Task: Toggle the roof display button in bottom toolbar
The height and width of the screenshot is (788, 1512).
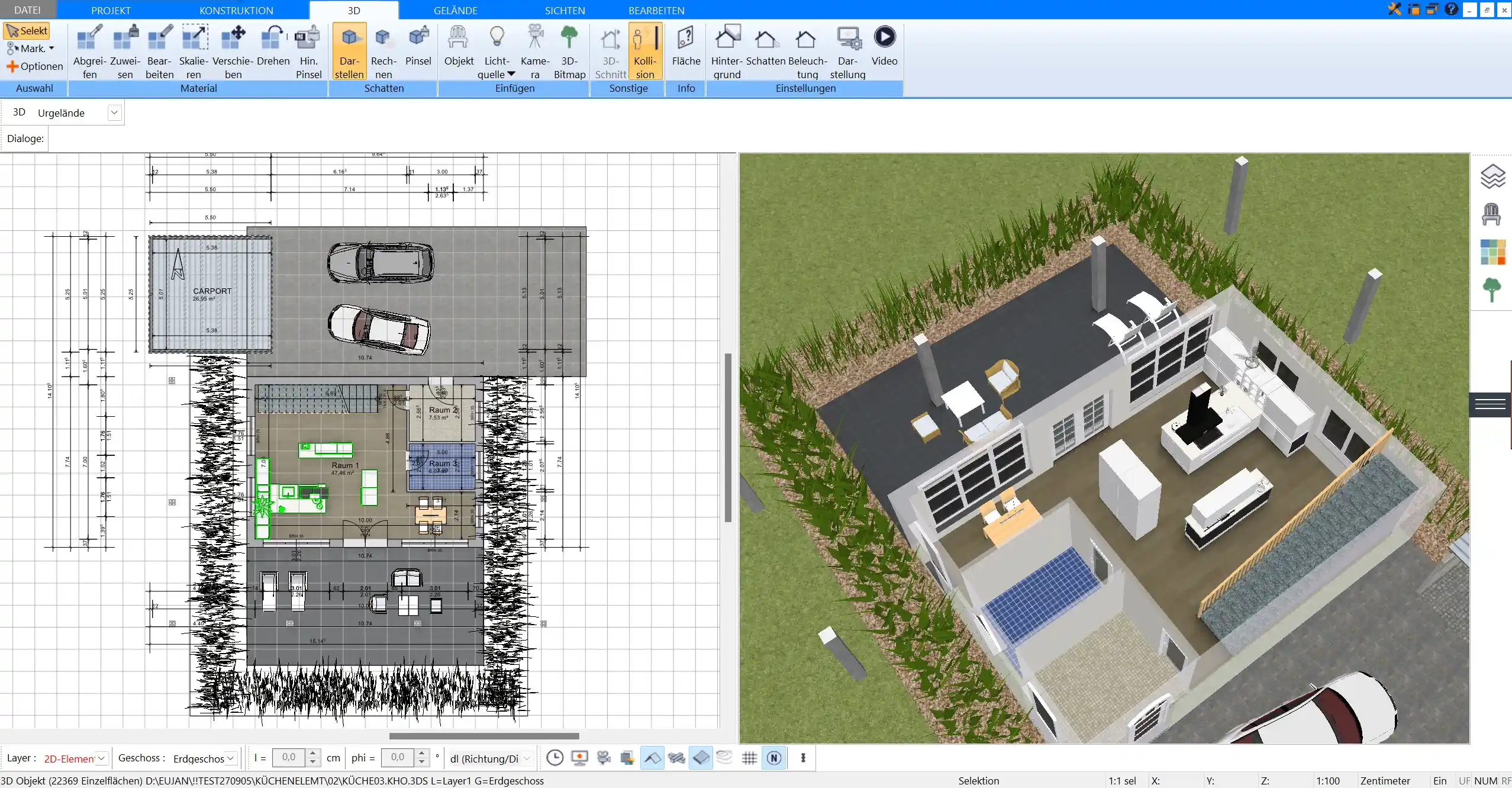Action: (652, 758)
